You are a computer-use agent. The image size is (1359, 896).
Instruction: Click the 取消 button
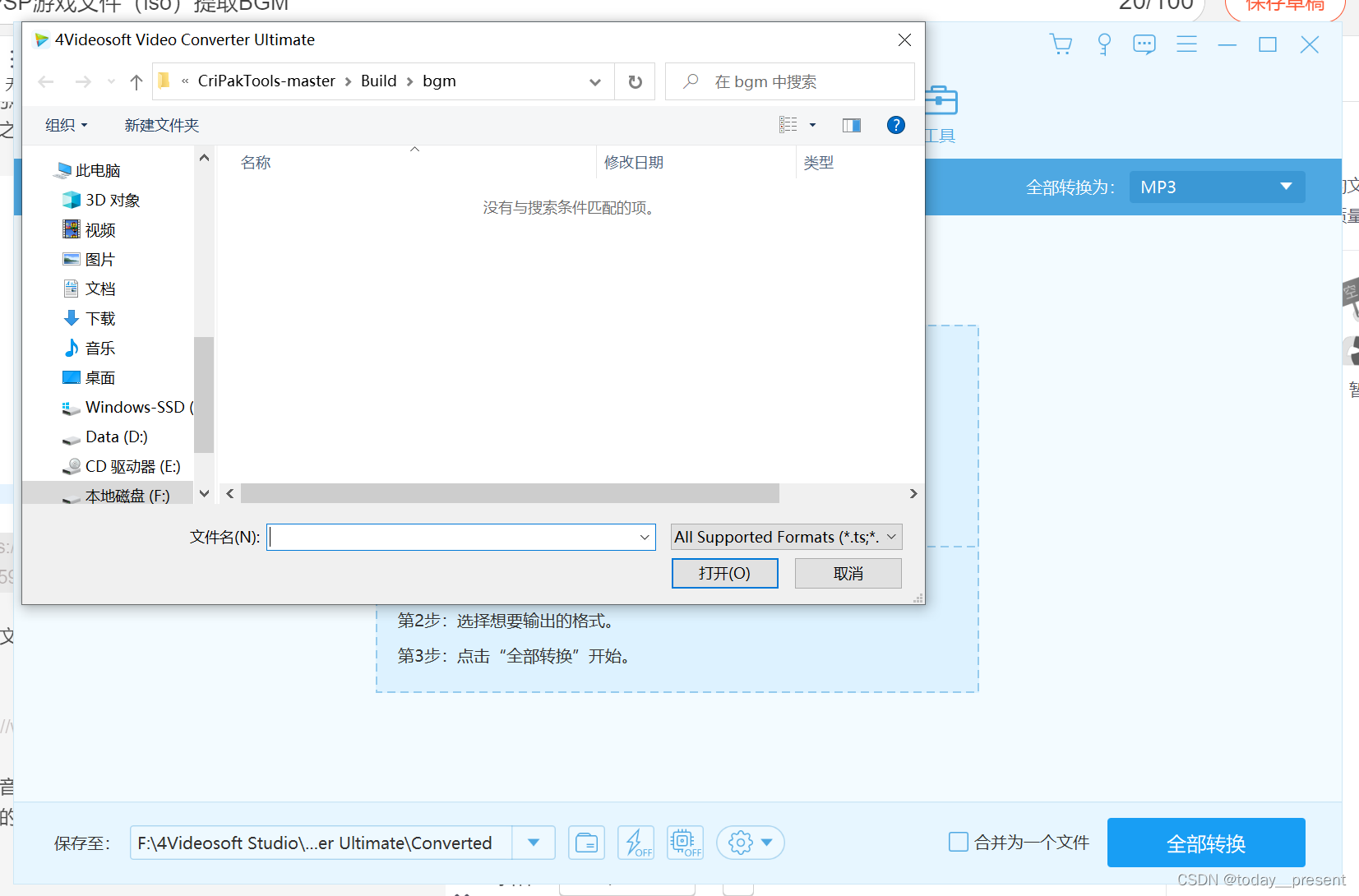tap(848, 573)
